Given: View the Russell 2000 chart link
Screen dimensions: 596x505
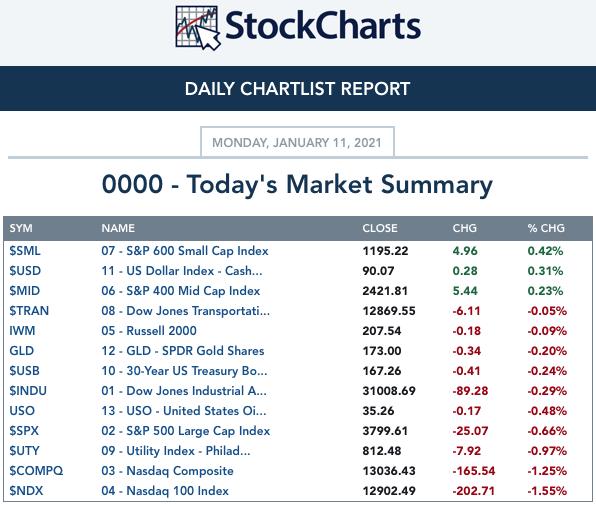Looking at the screenshot, I should pos(149,331).
